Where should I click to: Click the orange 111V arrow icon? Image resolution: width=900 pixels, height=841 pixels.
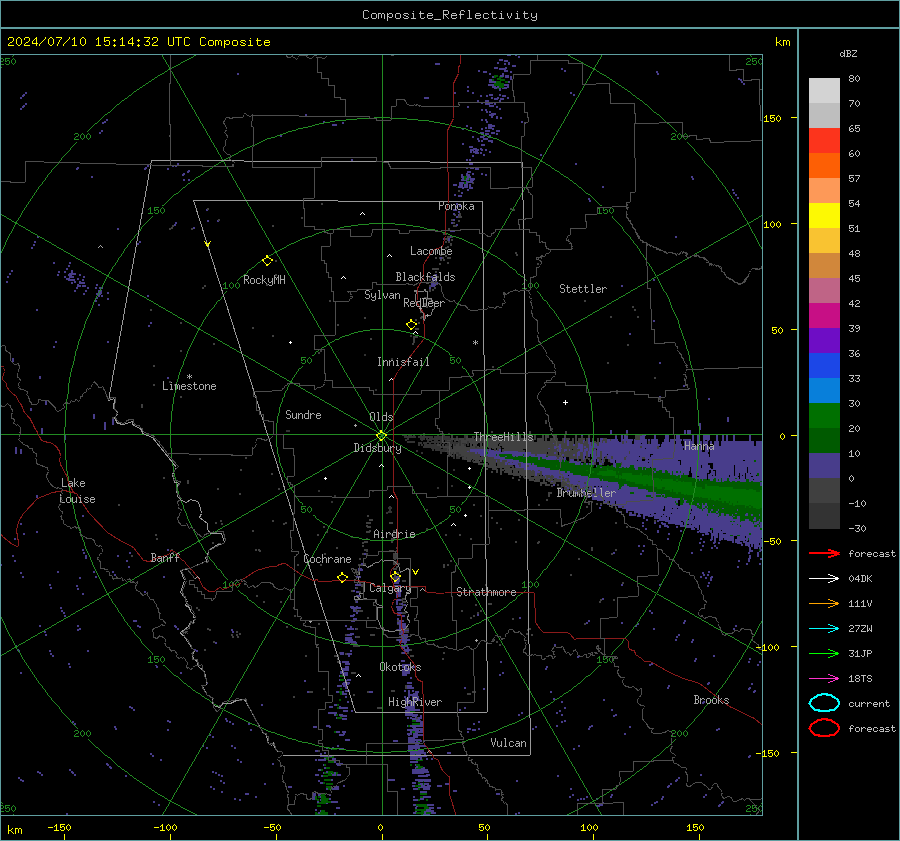coord(824,603)
